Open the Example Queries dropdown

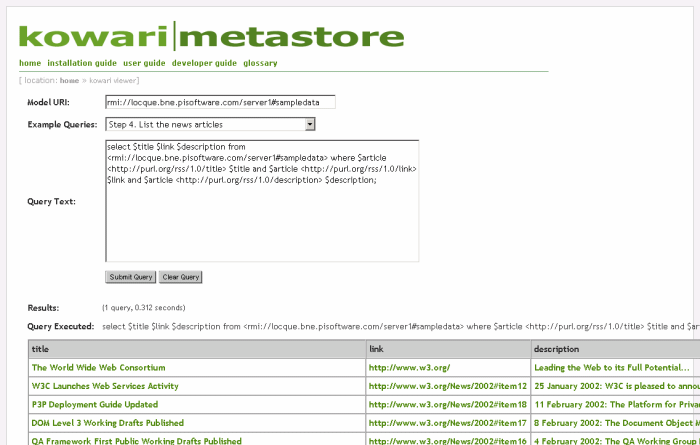point(210,124)
